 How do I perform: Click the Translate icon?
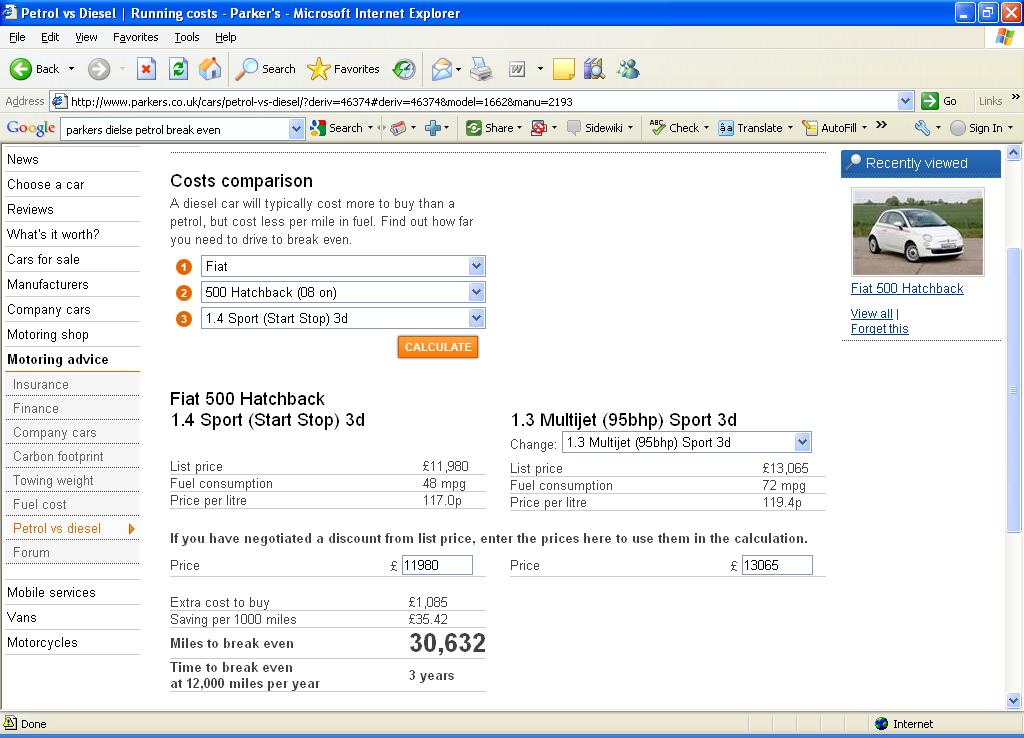click(726, 128)
